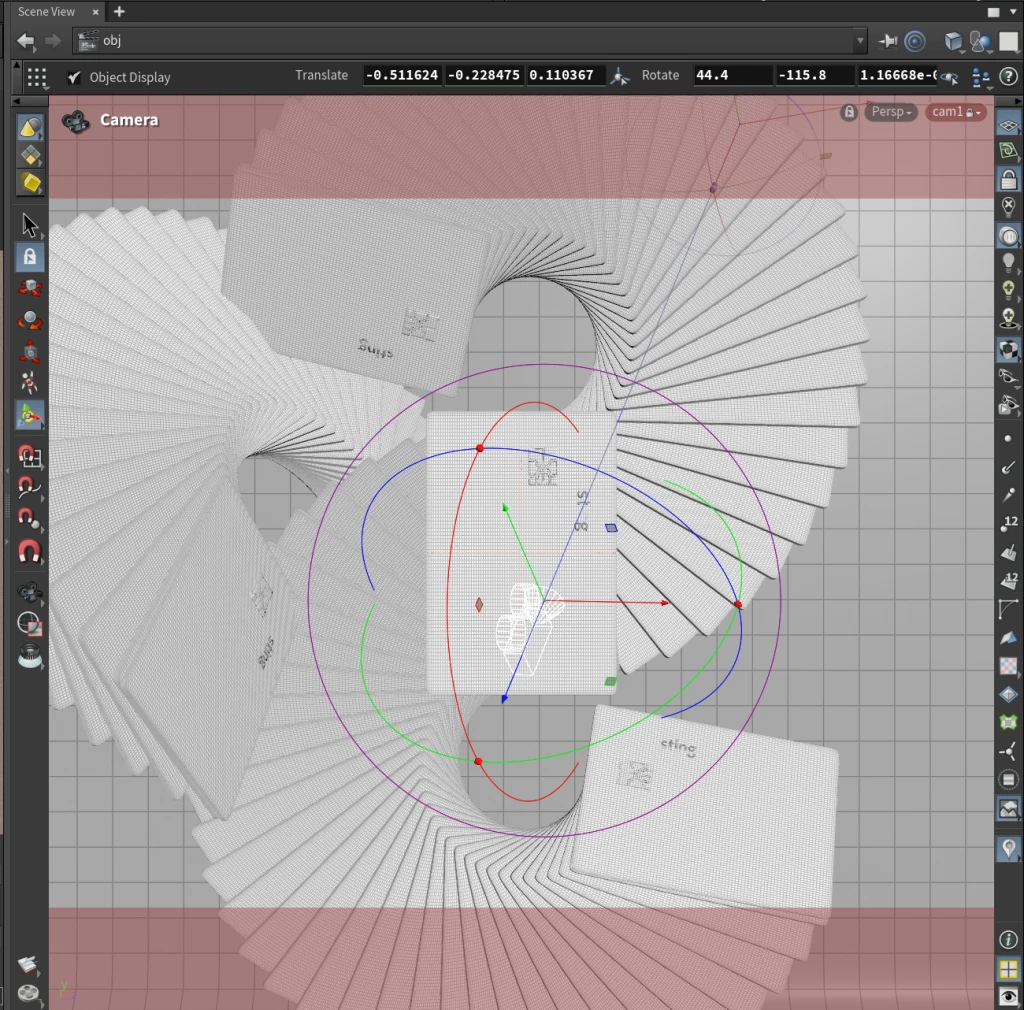Toggle the reference plane grid display

(1008, 124)
